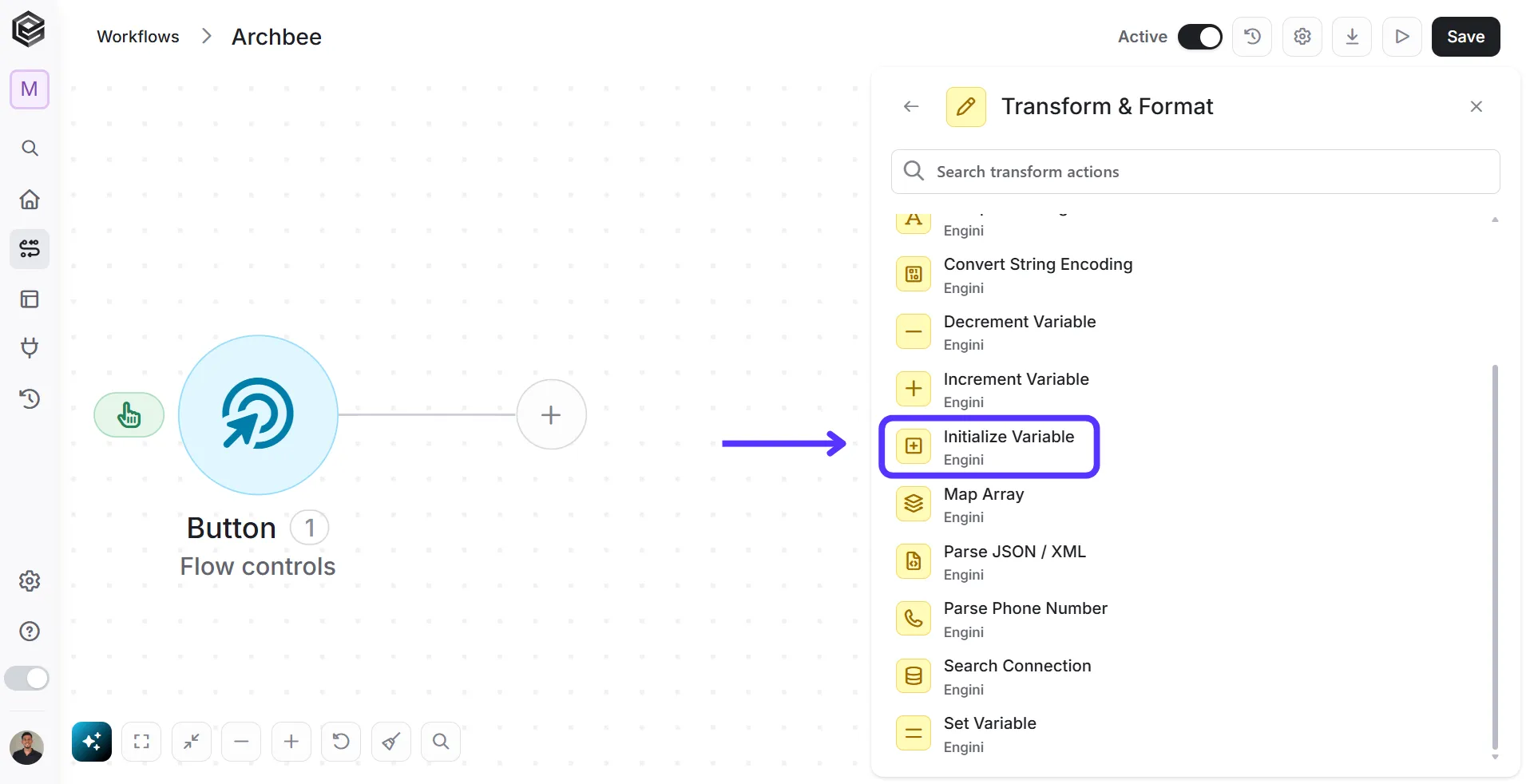
Task: Open the layout/templates icon in sidebar
Action: click(30, 299)
